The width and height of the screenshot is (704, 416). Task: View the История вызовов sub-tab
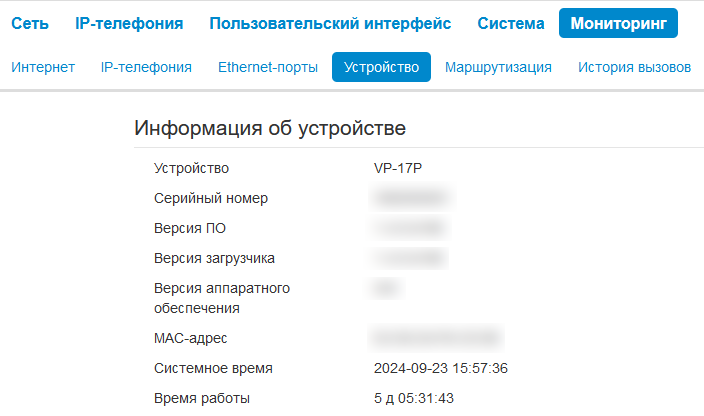pyautogui.click(x=634, y=67)
